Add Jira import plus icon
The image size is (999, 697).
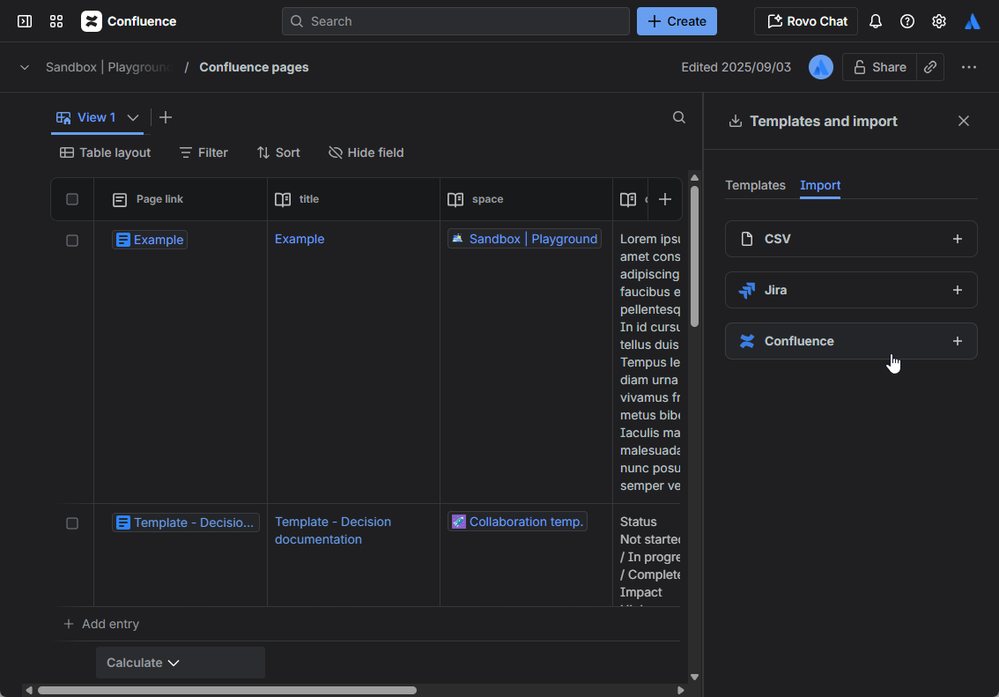coord(957,290)
